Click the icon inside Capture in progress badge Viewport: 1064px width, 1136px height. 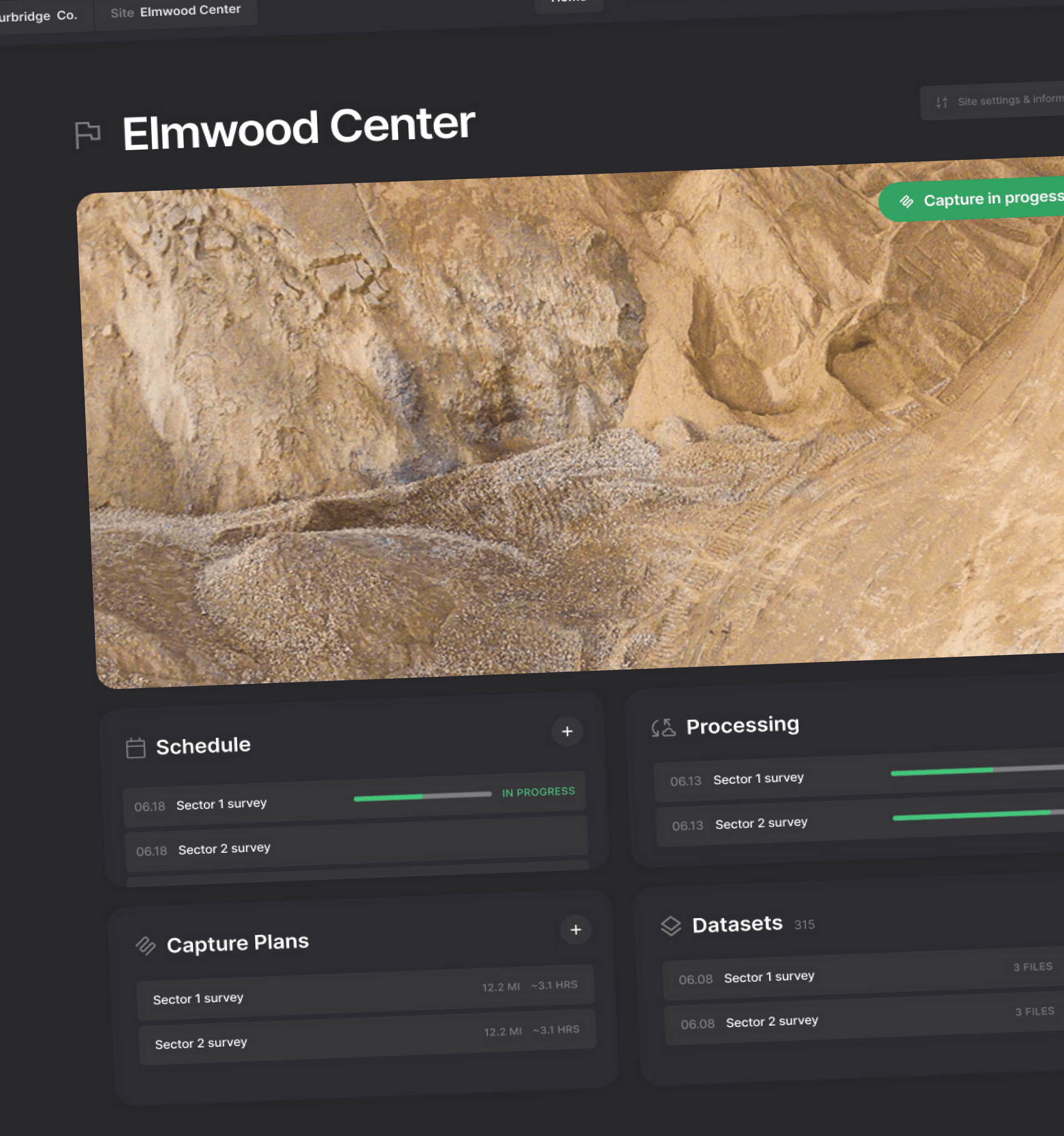907,201
